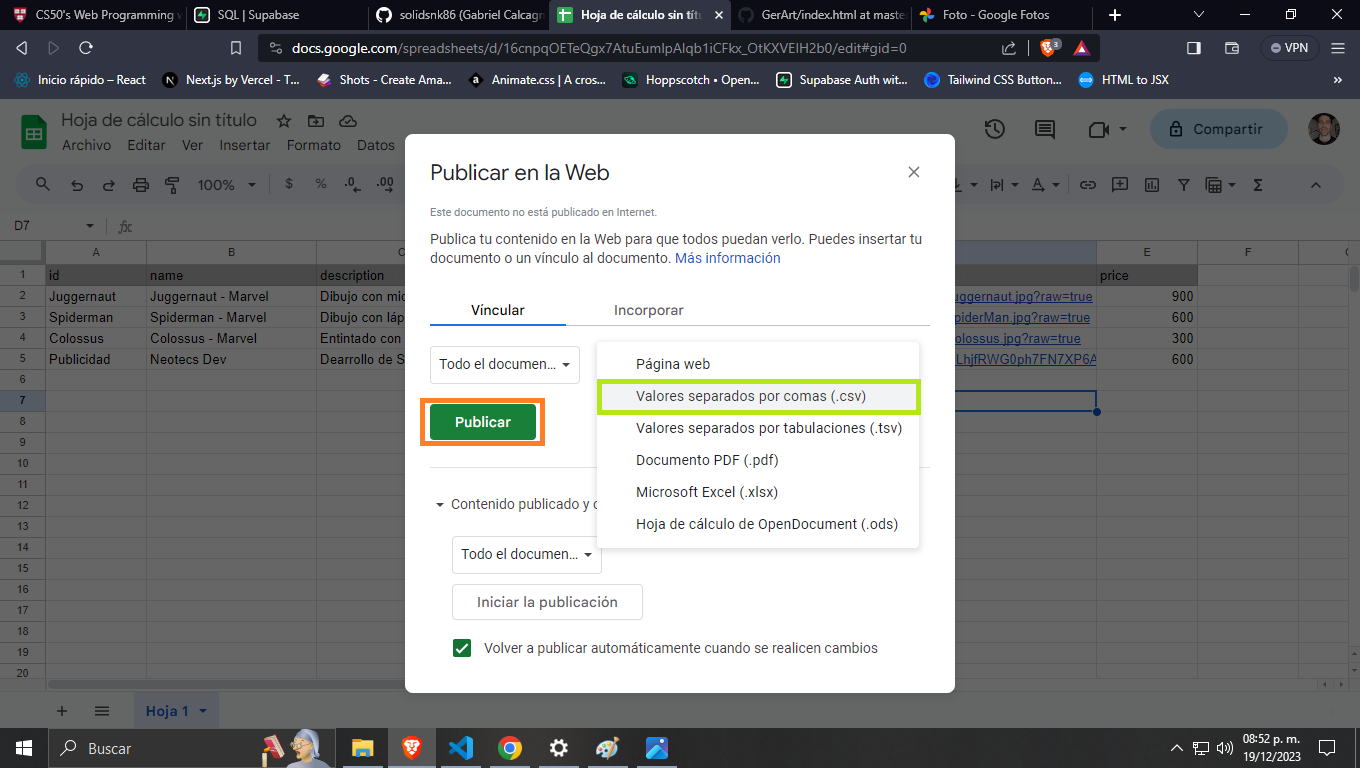
Task: Insert a link using the chain icon
Action: pos(1088,185)
